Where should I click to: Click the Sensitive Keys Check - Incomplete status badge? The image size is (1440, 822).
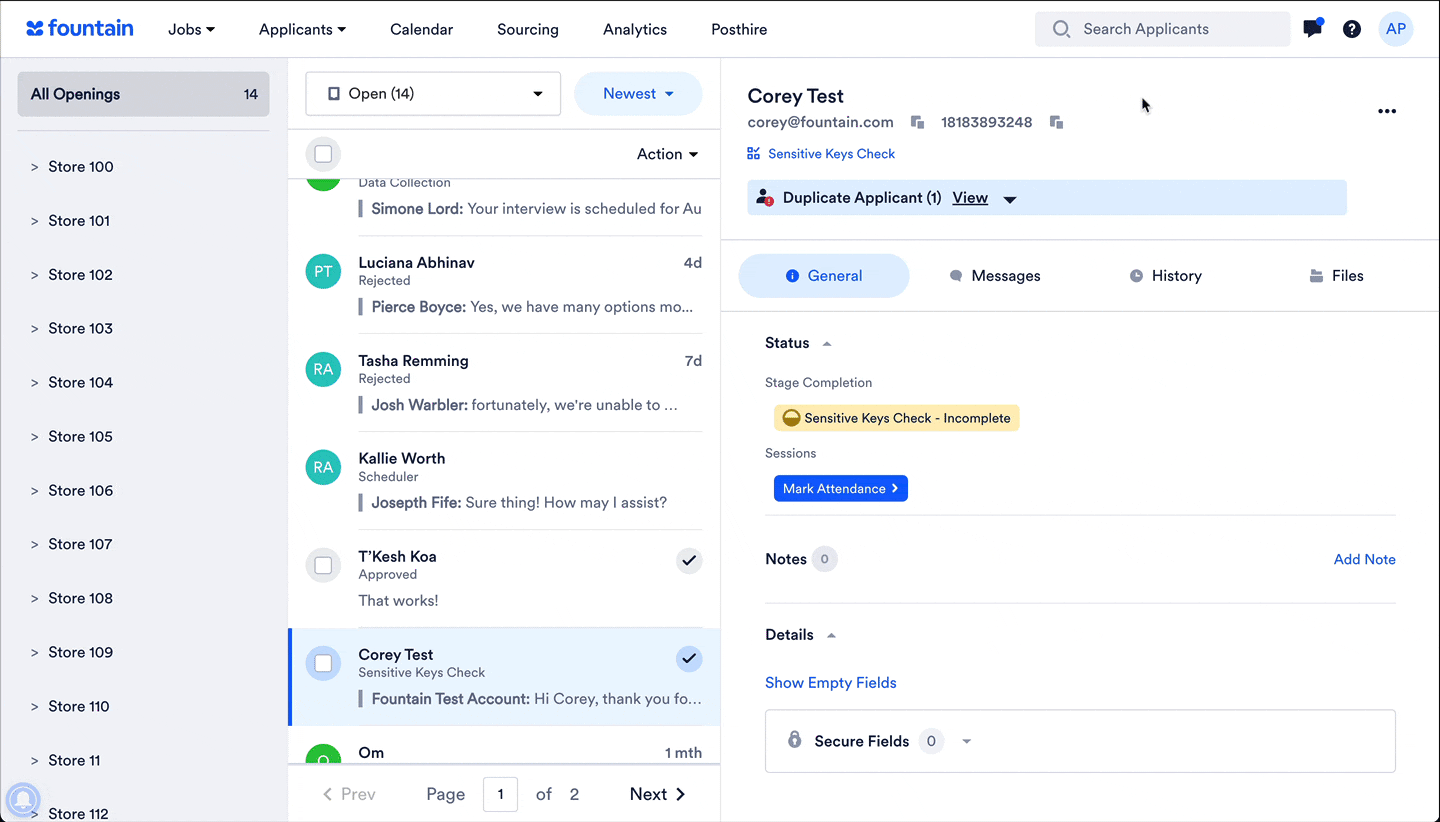coord(896,418)
